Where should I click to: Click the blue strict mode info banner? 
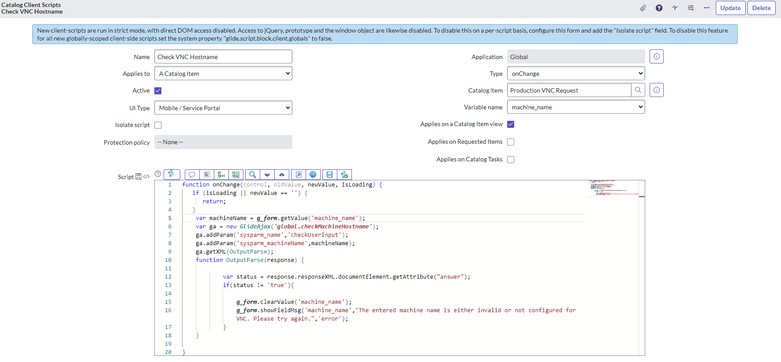385,34
